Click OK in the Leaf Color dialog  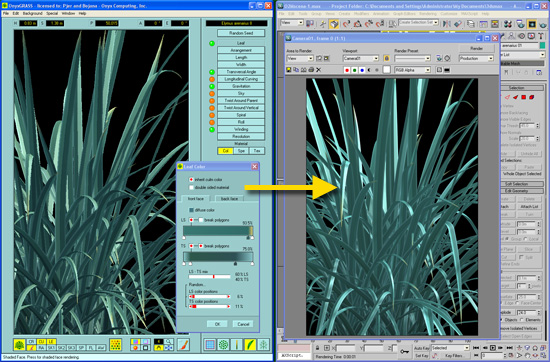(217, 324)
